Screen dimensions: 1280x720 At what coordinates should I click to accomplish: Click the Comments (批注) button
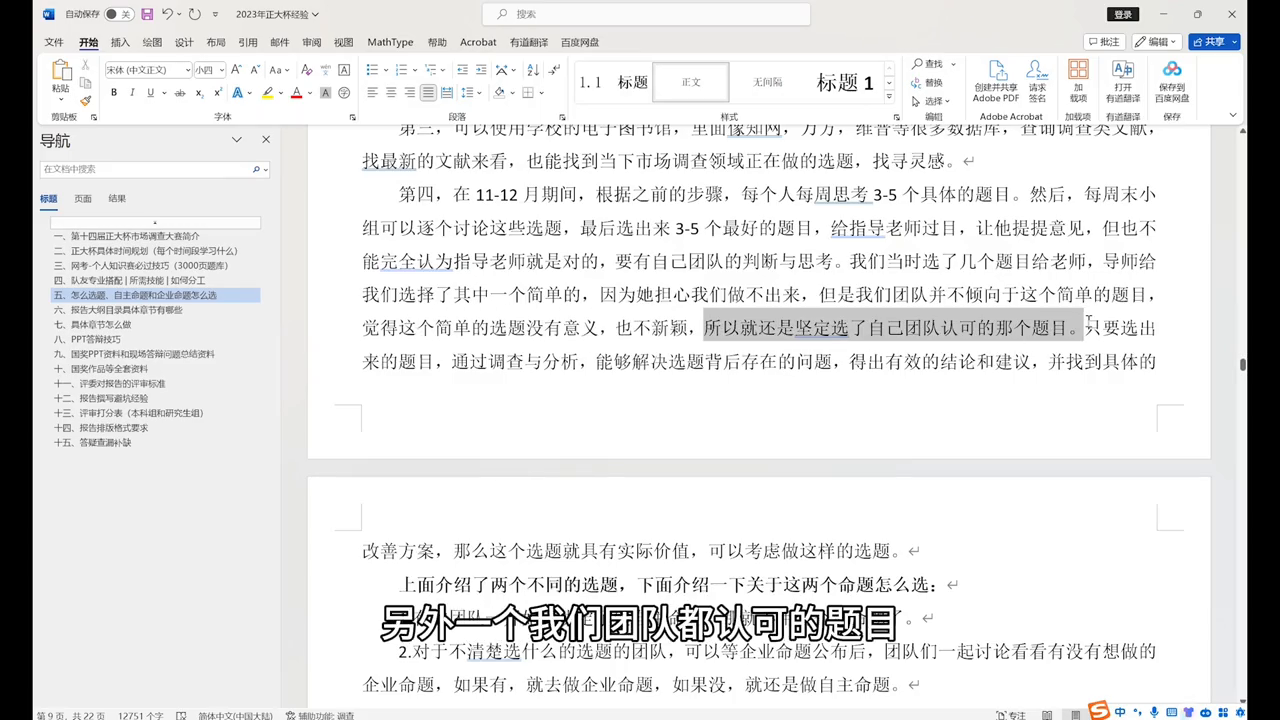click(x=1104, y=42)
